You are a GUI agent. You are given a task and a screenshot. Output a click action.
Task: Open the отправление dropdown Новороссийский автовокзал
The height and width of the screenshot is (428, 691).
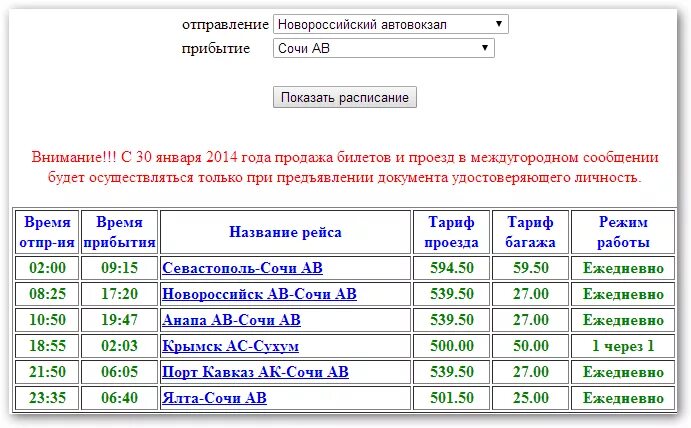[x=390, y=24]
